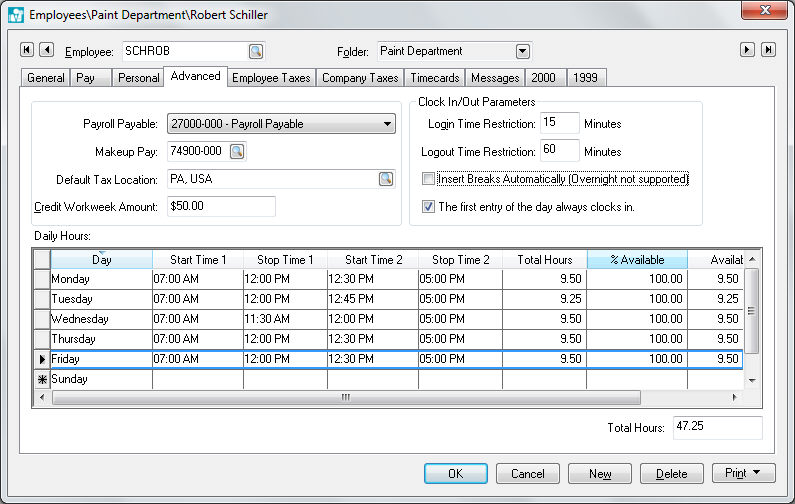Expand the Folder dropdown
The width and height of the screenshot is (795, 504).
522,51
